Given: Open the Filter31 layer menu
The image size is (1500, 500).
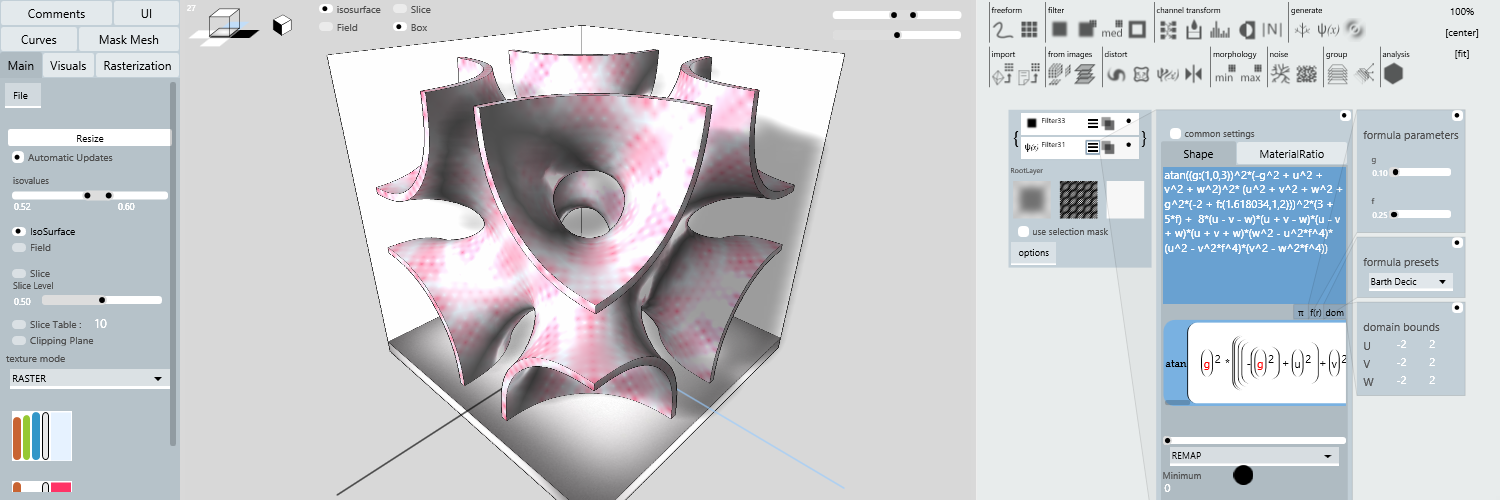Looking at the screenshot, I should pyautogui.click(x=1093, y=147).
